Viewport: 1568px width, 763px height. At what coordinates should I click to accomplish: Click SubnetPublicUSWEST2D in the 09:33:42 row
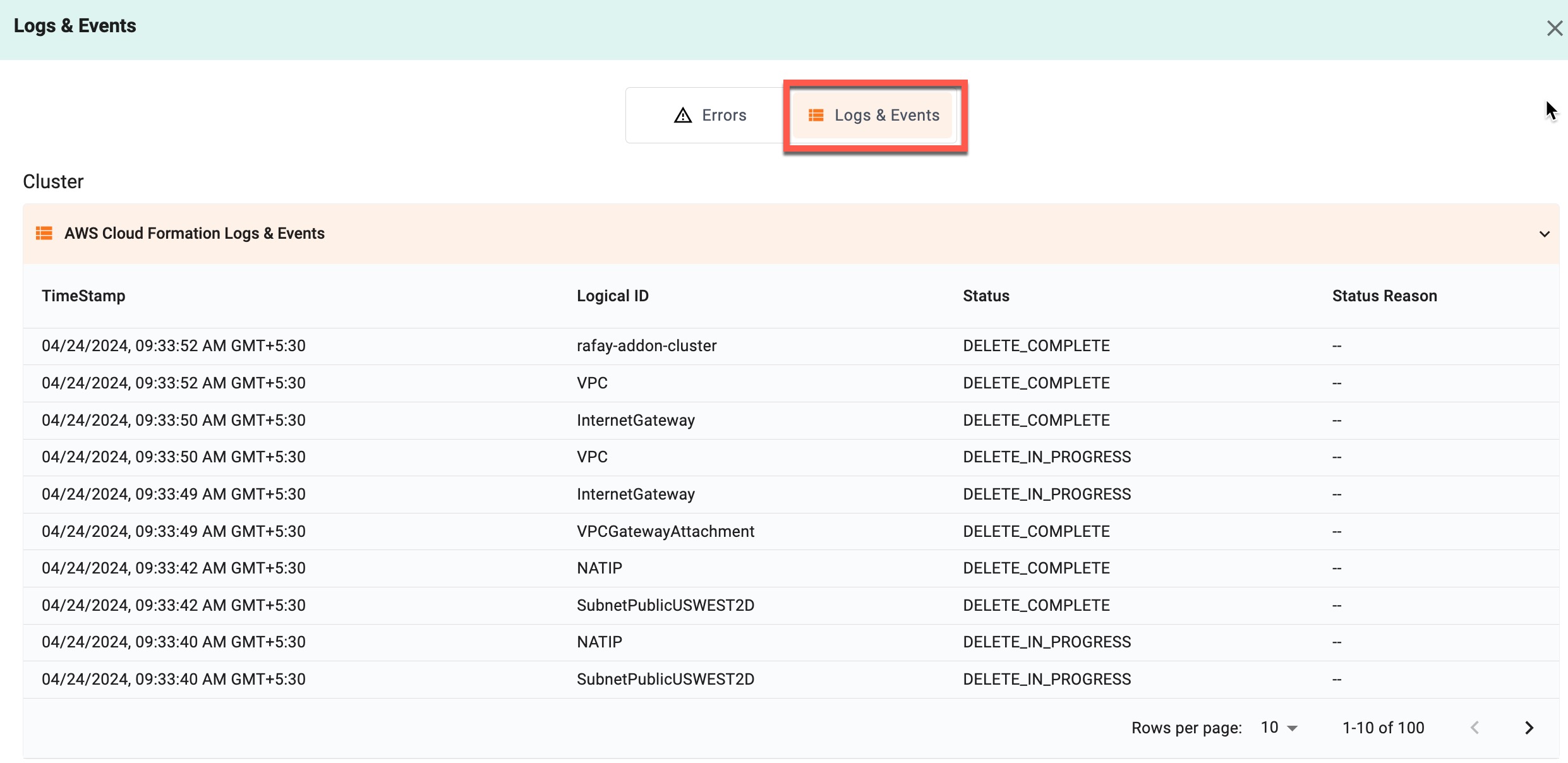click(665, 605)
